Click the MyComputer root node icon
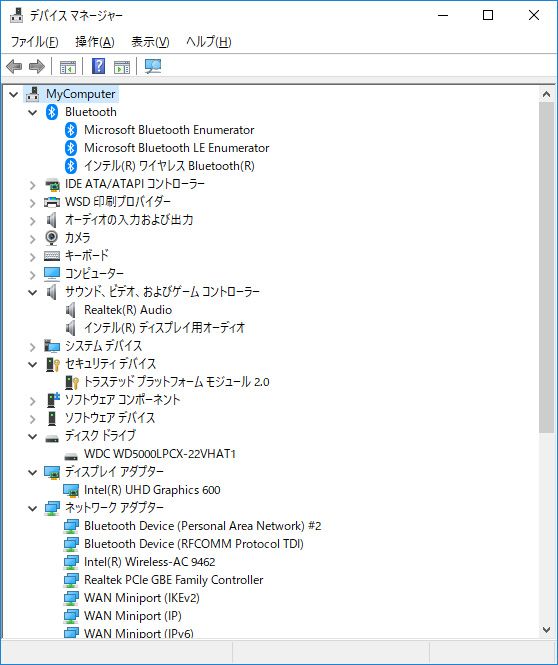Viewport: 558px width, 665px height. pyautogui.click(x=33, y=94)
